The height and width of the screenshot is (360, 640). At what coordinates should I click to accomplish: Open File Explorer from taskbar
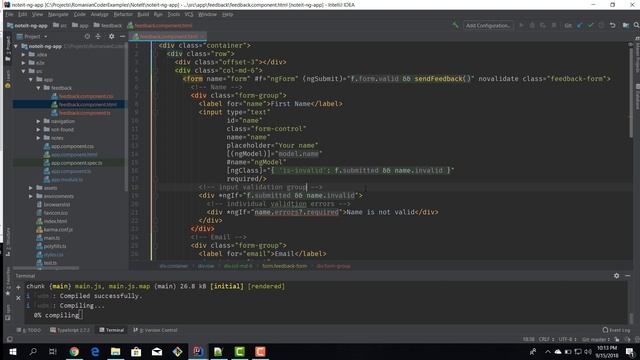click(116, 351)
